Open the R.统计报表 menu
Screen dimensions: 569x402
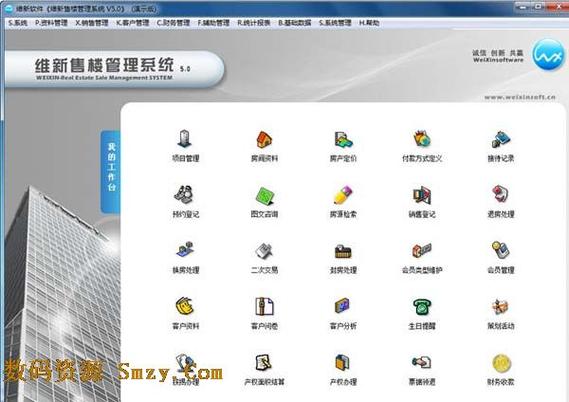pos(254,23)
